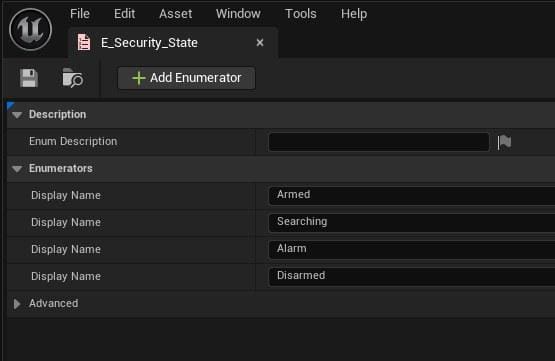Click the E_Security_State document tab icon
Screen dimensions: 555x361
pyautogui.click(x=84, y=42)
